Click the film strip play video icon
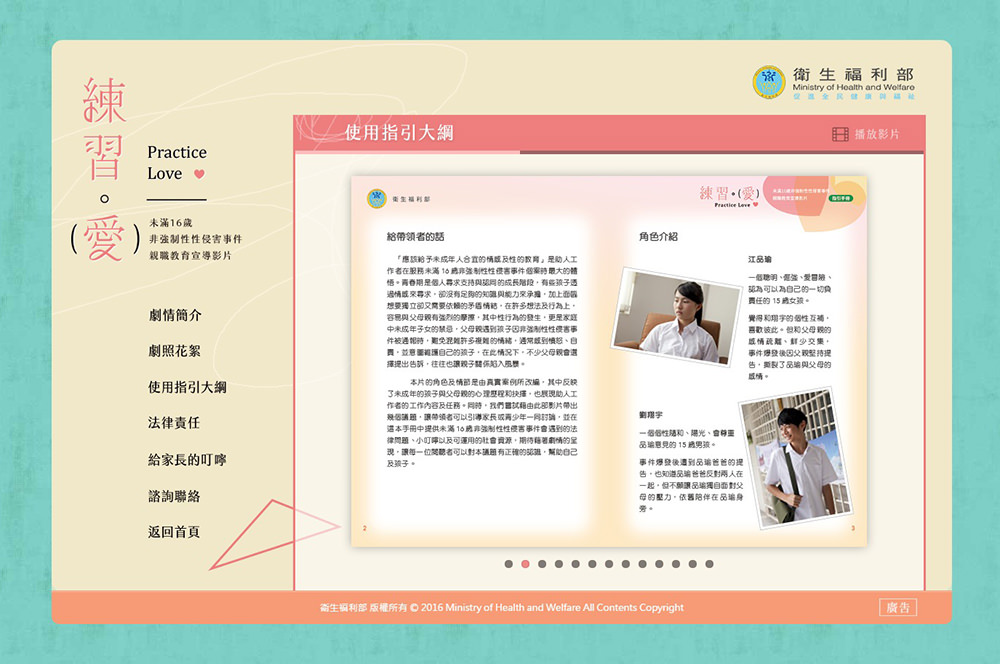 click(x=840, y=135)
